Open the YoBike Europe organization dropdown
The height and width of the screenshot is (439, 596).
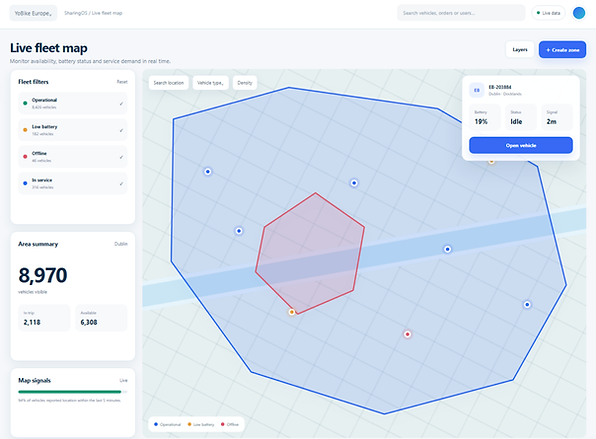click(x=33, y=13)
